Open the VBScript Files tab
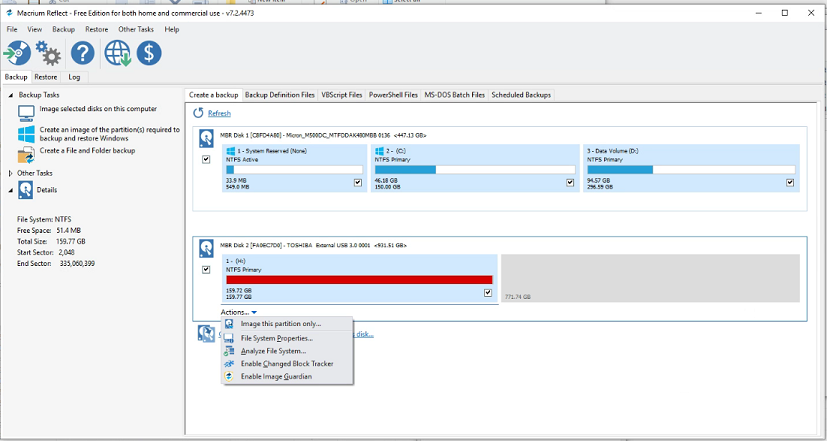827x441 pixels. click(x=342, y=95)
